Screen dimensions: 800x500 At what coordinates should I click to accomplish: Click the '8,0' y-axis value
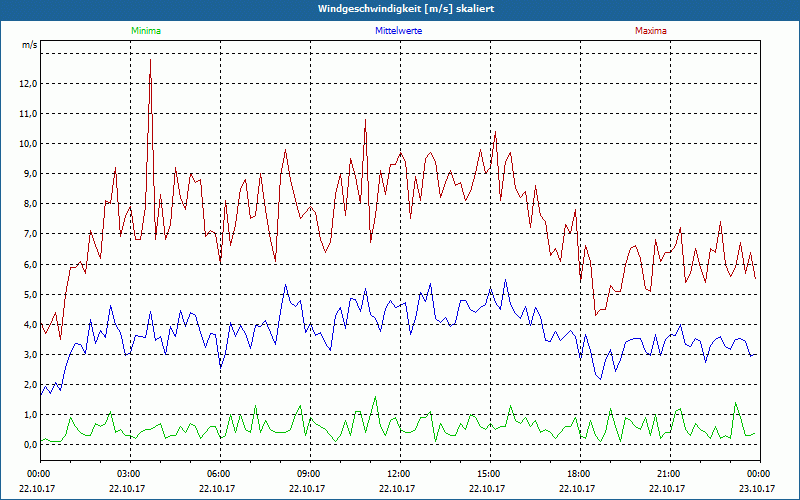30,204
